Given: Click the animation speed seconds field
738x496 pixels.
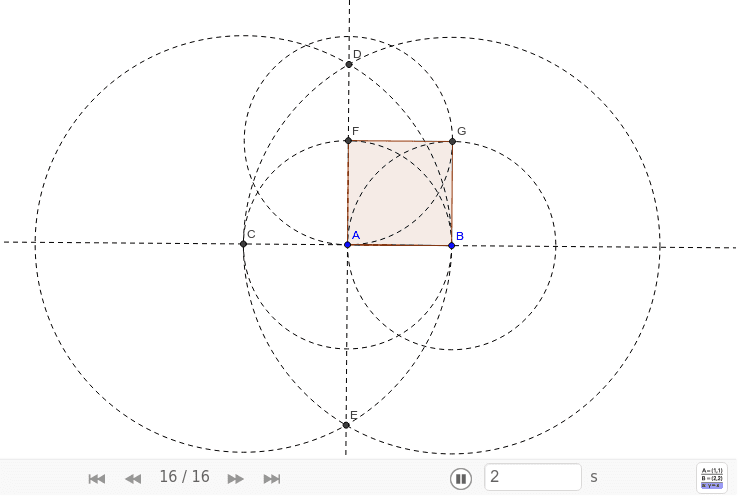Looking at the screenshot, I should coord(533,477).
